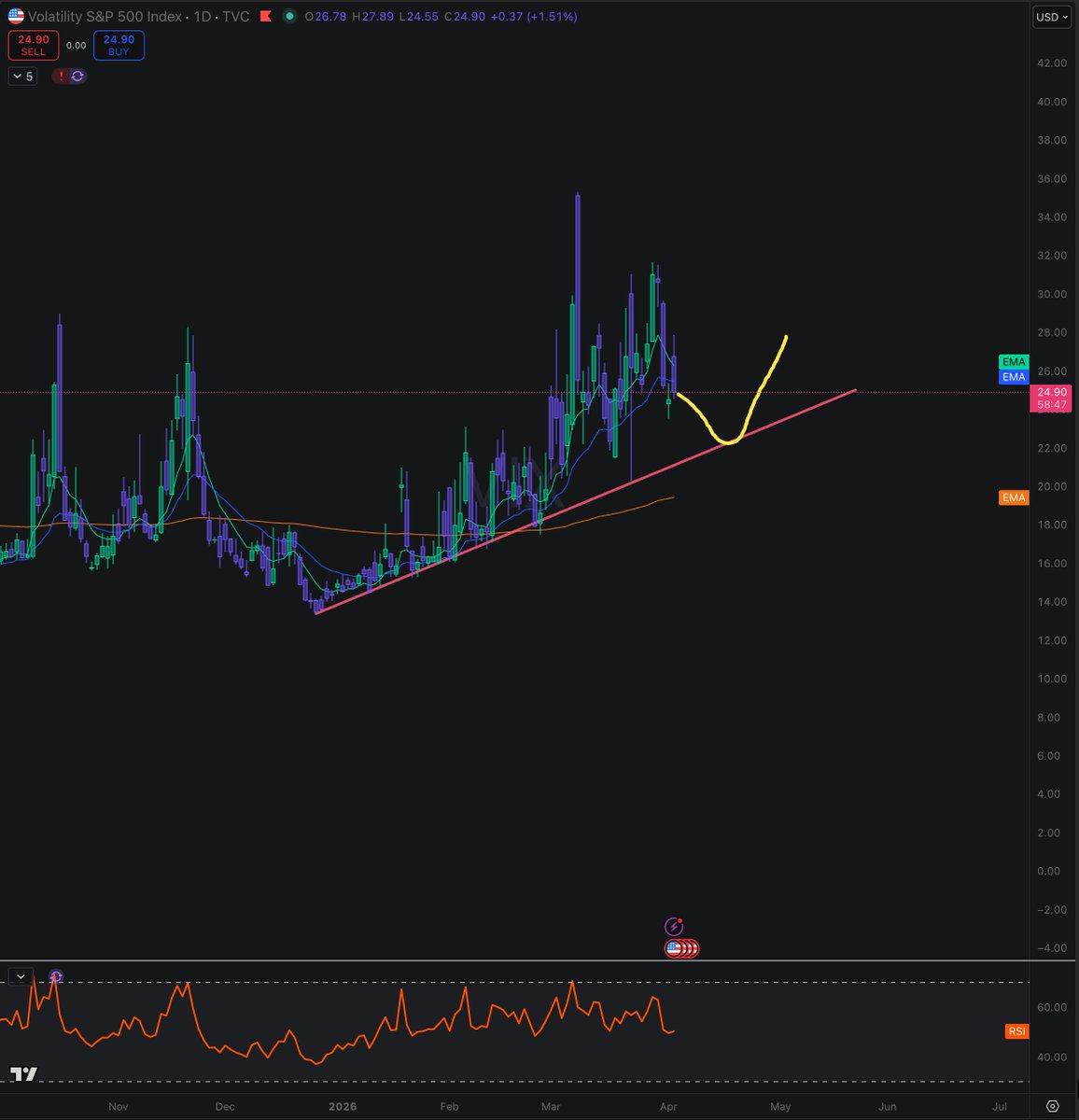Screen dimensions: 1079x1120
Task: Click Volatility S&P 500 Index title
Action: pos(105,17)
